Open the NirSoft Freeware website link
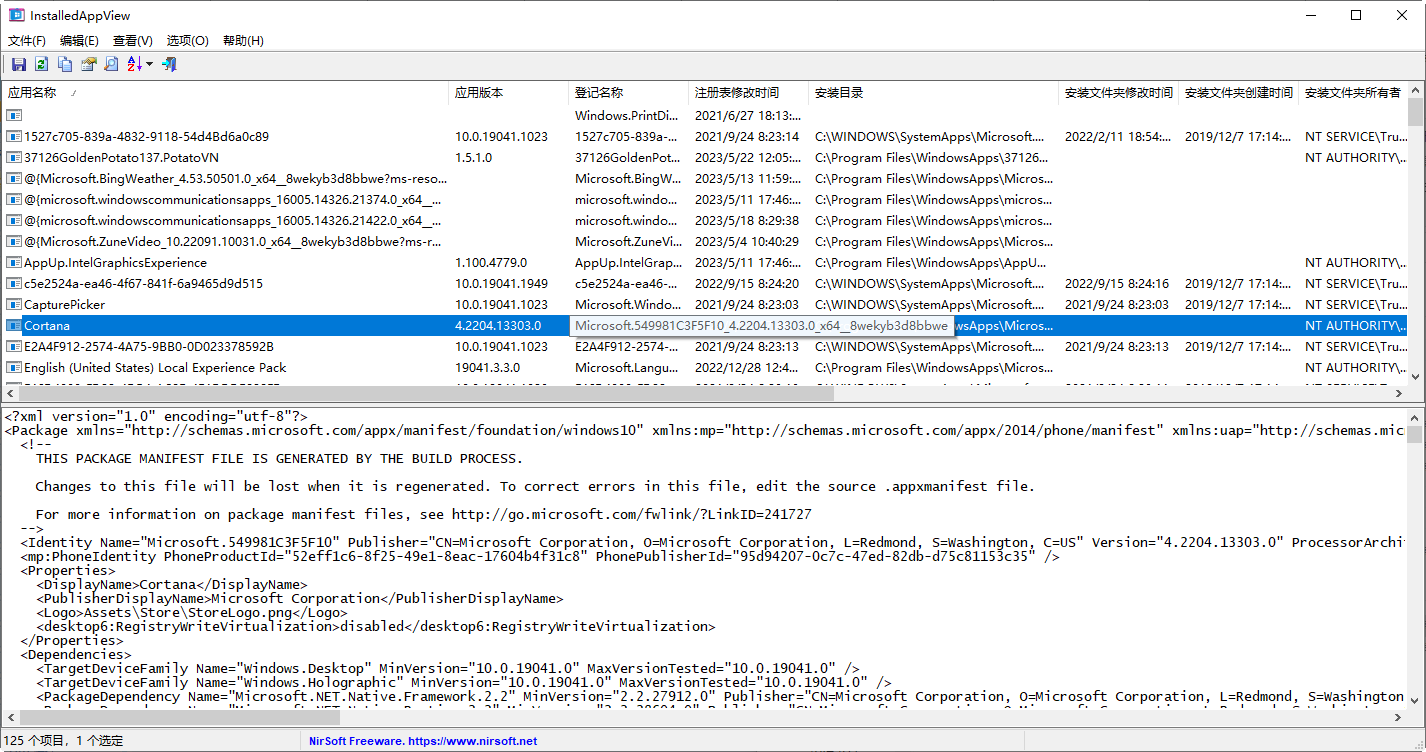Image resolution: width=1426 pixels, height=752 pixels. point(423,741)
